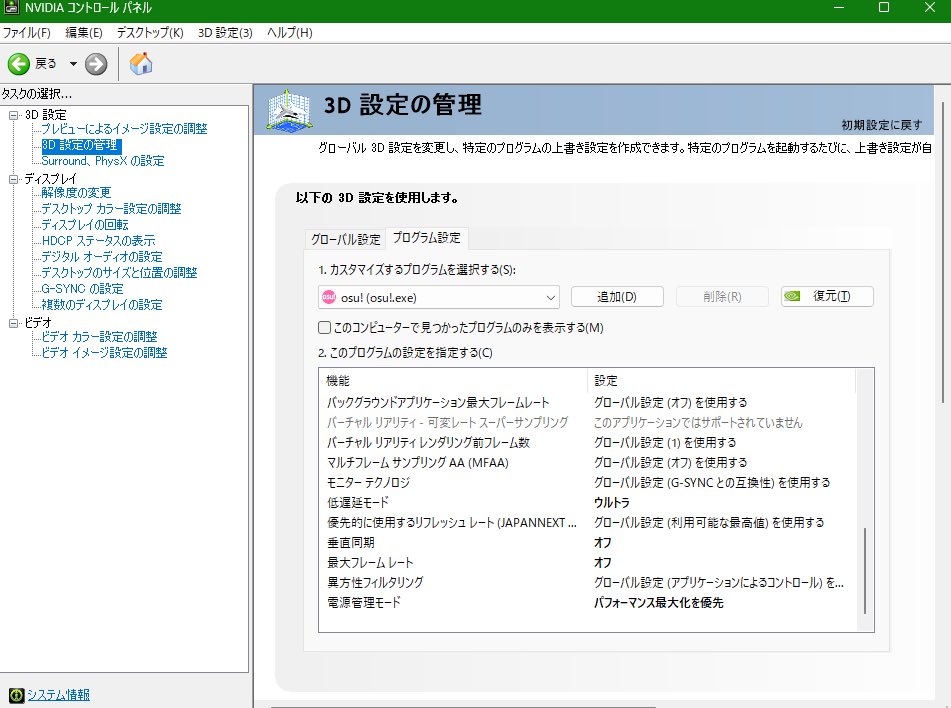951x708 pixels.
Task: Open the ファイル(F) menu
Action: [x=27, y=33]
